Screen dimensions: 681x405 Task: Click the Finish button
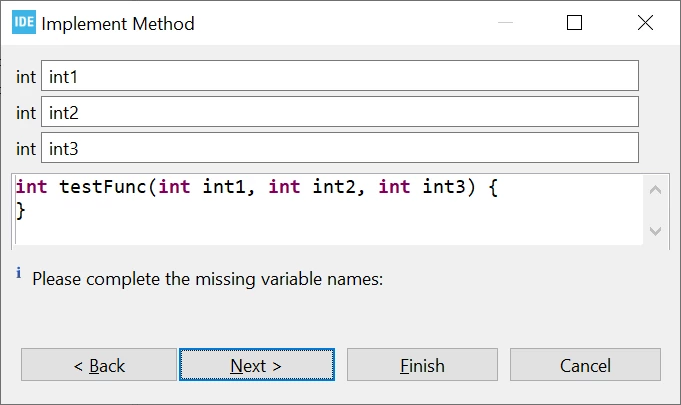pyautogui.click(x=422, y=365)
